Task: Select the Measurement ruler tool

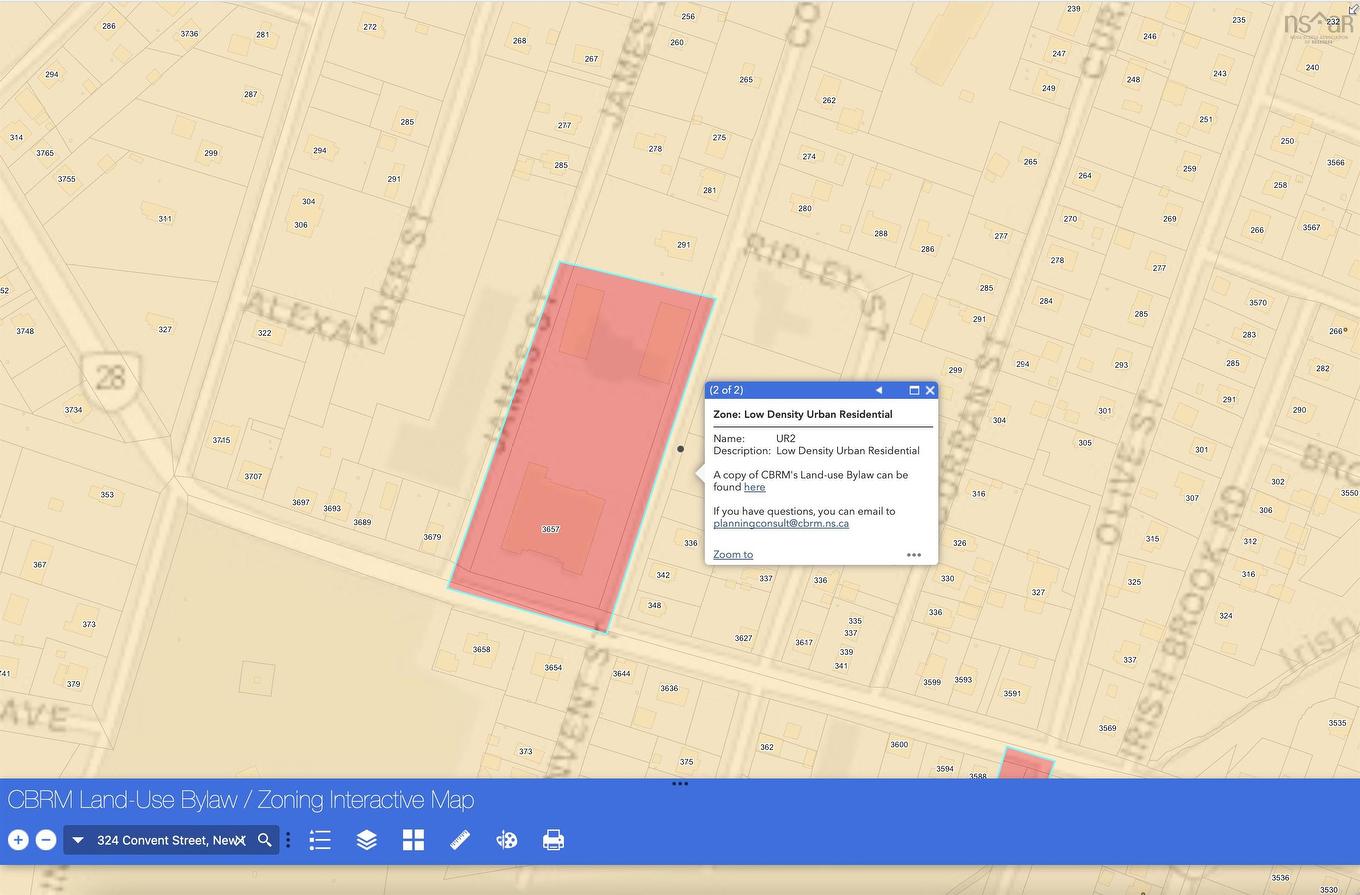Action: 460,840
